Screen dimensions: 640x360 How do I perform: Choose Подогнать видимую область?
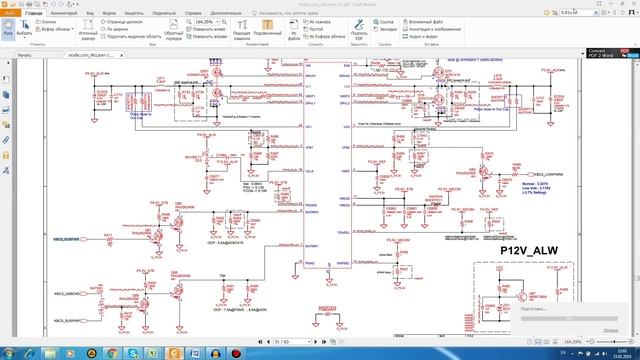(131, 36)
